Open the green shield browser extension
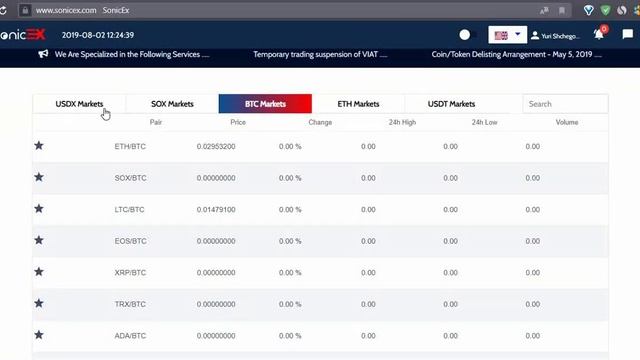640x360 pixels. pyautogui.click(x=605, y=10)
